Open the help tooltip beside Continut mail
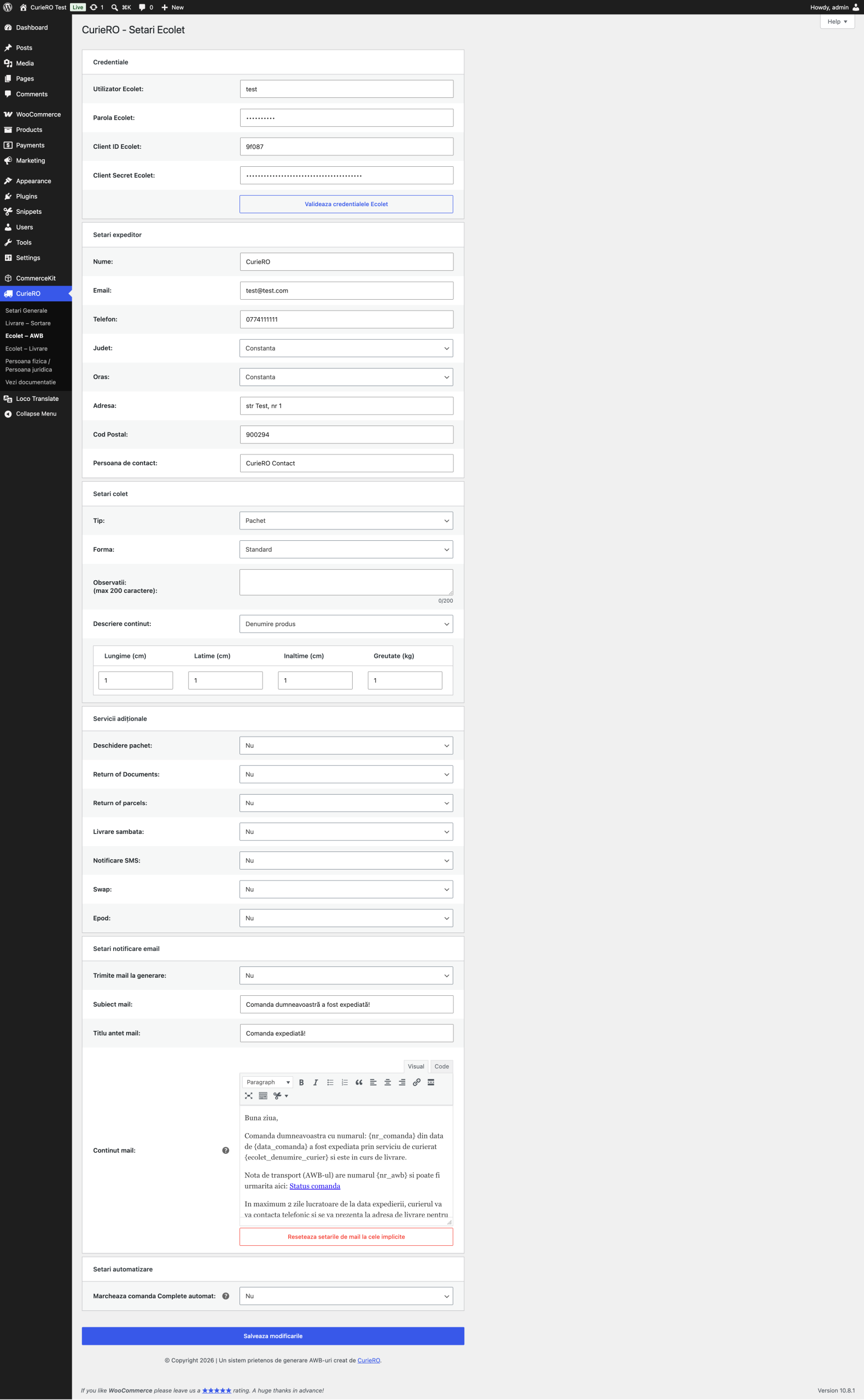The height and width of the screenshot is (1400, 864). (x=226, y=1150)
